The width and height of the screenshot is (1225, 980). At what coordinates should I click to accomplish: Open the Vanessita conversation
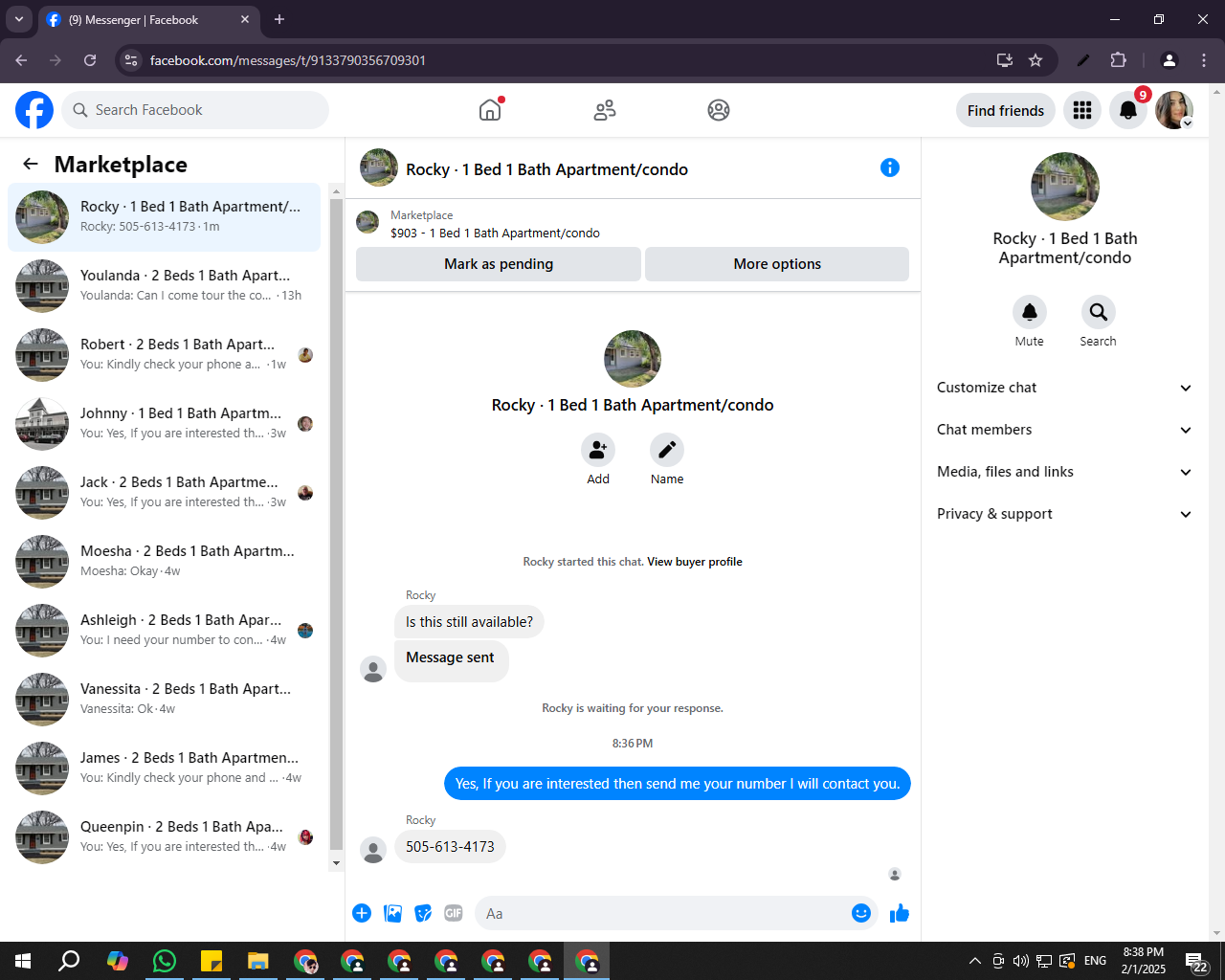(165, 700)
